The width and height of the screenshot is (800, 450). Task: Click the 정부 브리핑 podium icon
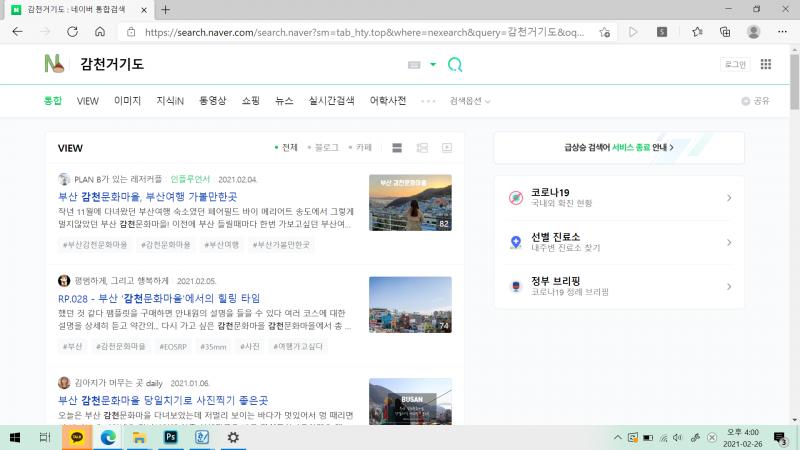pyautogui.click(x=516, y=286)
